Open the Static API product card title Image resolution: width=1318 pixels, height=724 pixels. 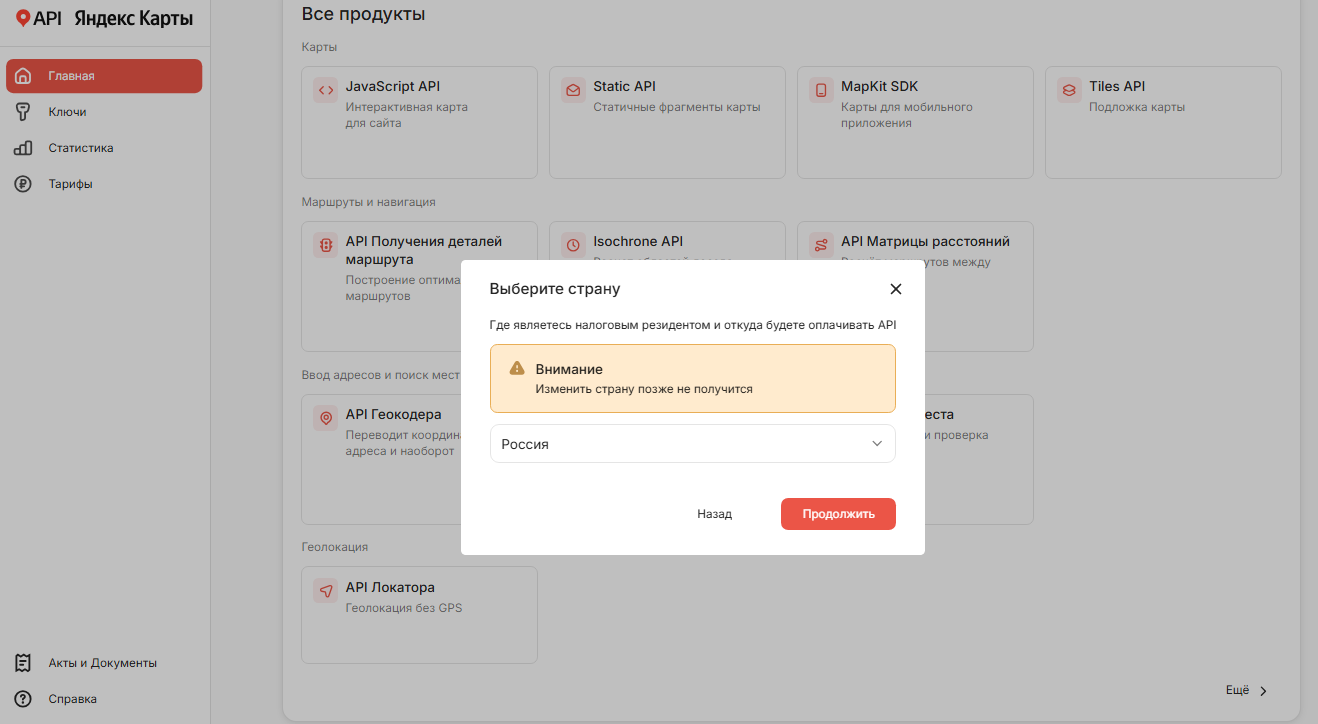(x=624, y=86)
